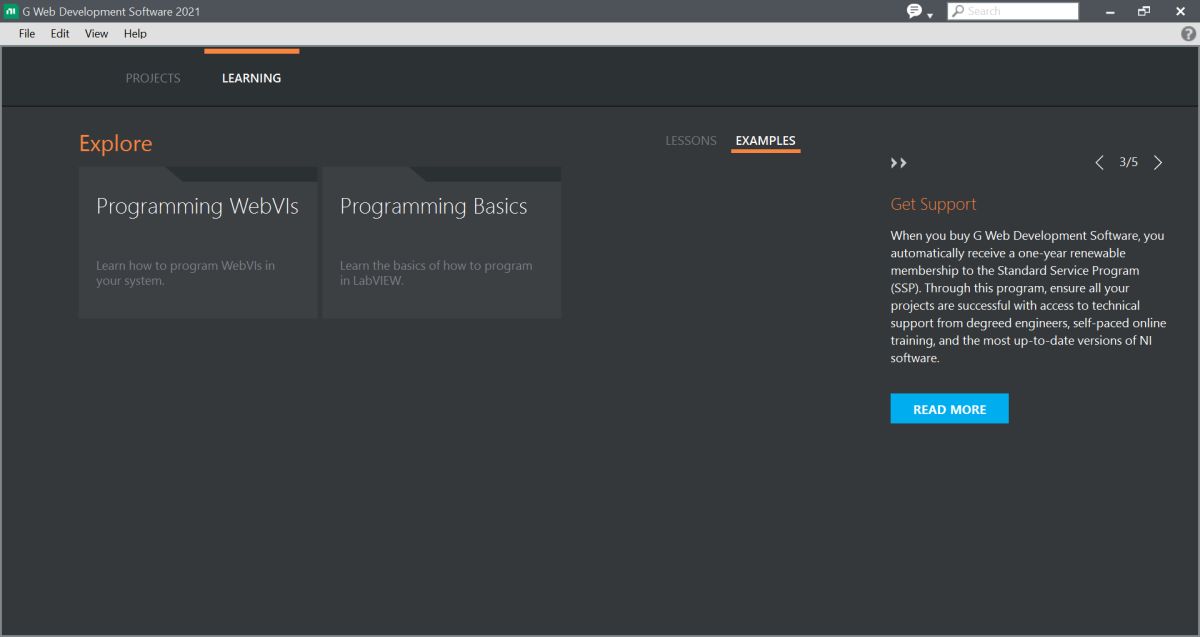Open the Edit menu
1200x637 pixels.
coord(60,33)
